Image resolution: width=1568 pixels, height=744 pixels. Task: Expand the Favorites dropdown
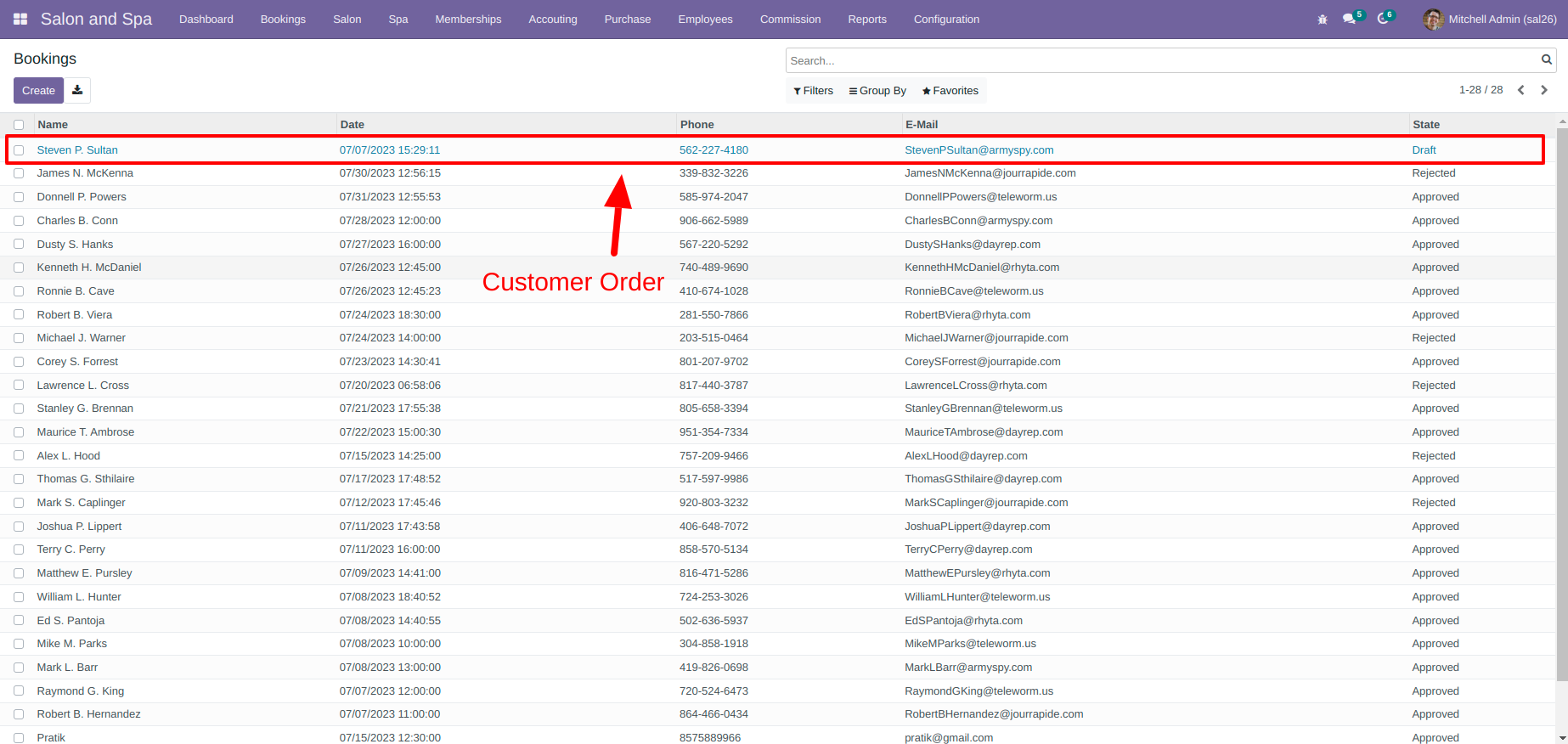pos(950,91)
